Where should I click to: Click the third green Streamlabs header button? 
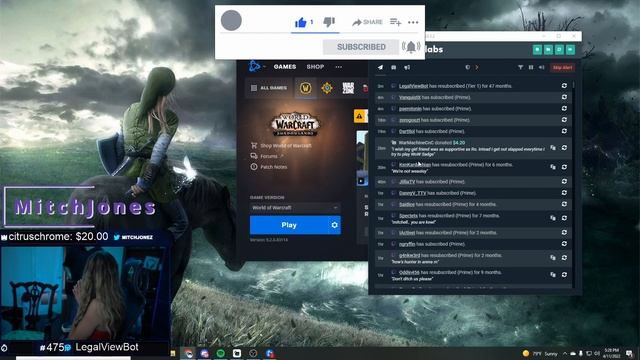click(559, 49)
